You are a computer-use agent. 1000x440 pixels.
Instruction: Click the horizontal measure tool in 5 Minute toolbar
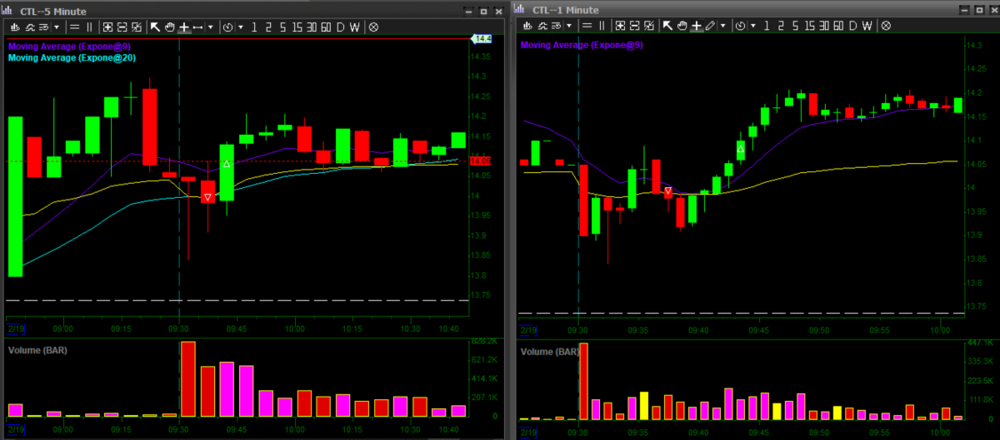click(x=198, y=27)
